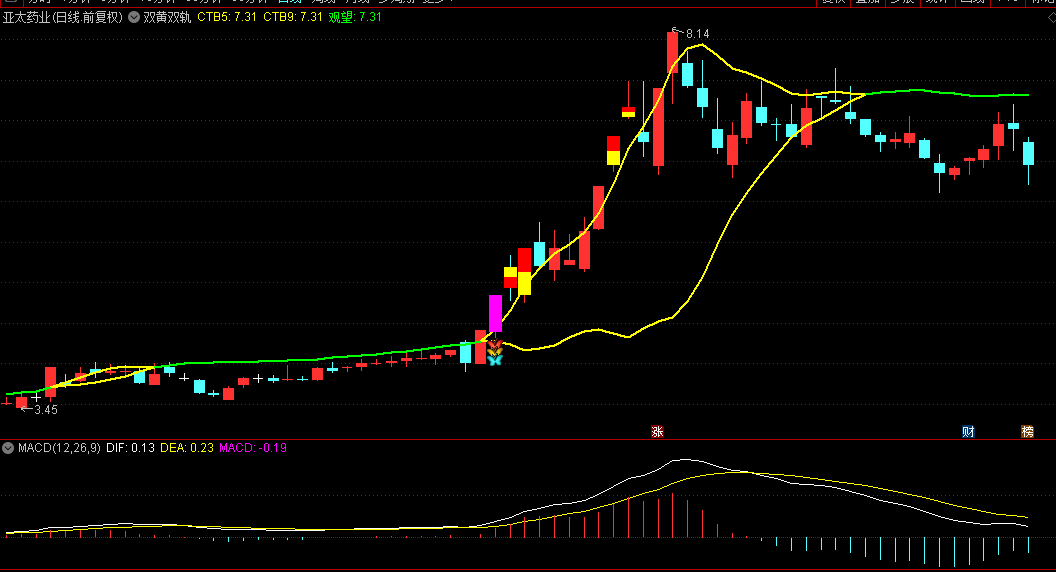Click the 榜 ranking marker

pos(1028,432)
